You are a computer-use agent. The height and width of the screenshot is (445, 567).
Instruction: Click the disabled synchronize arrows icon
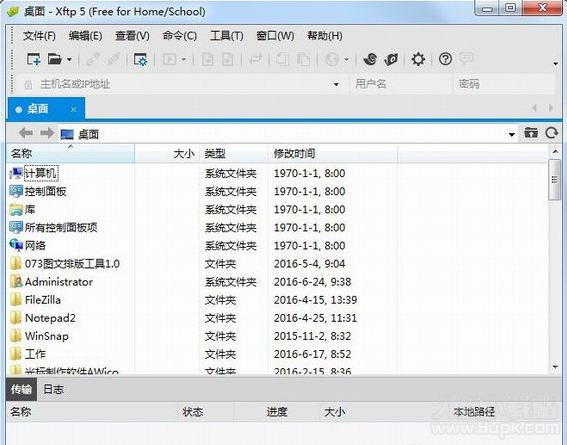(x=255, y=59)
